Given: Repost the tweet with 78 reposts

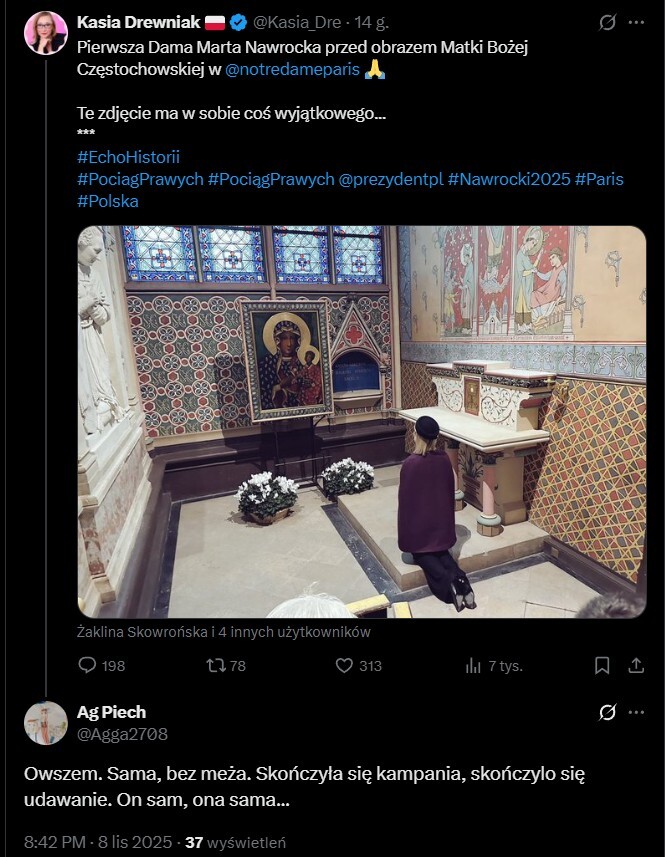Looking at the screenshot, I should (215, 665).
